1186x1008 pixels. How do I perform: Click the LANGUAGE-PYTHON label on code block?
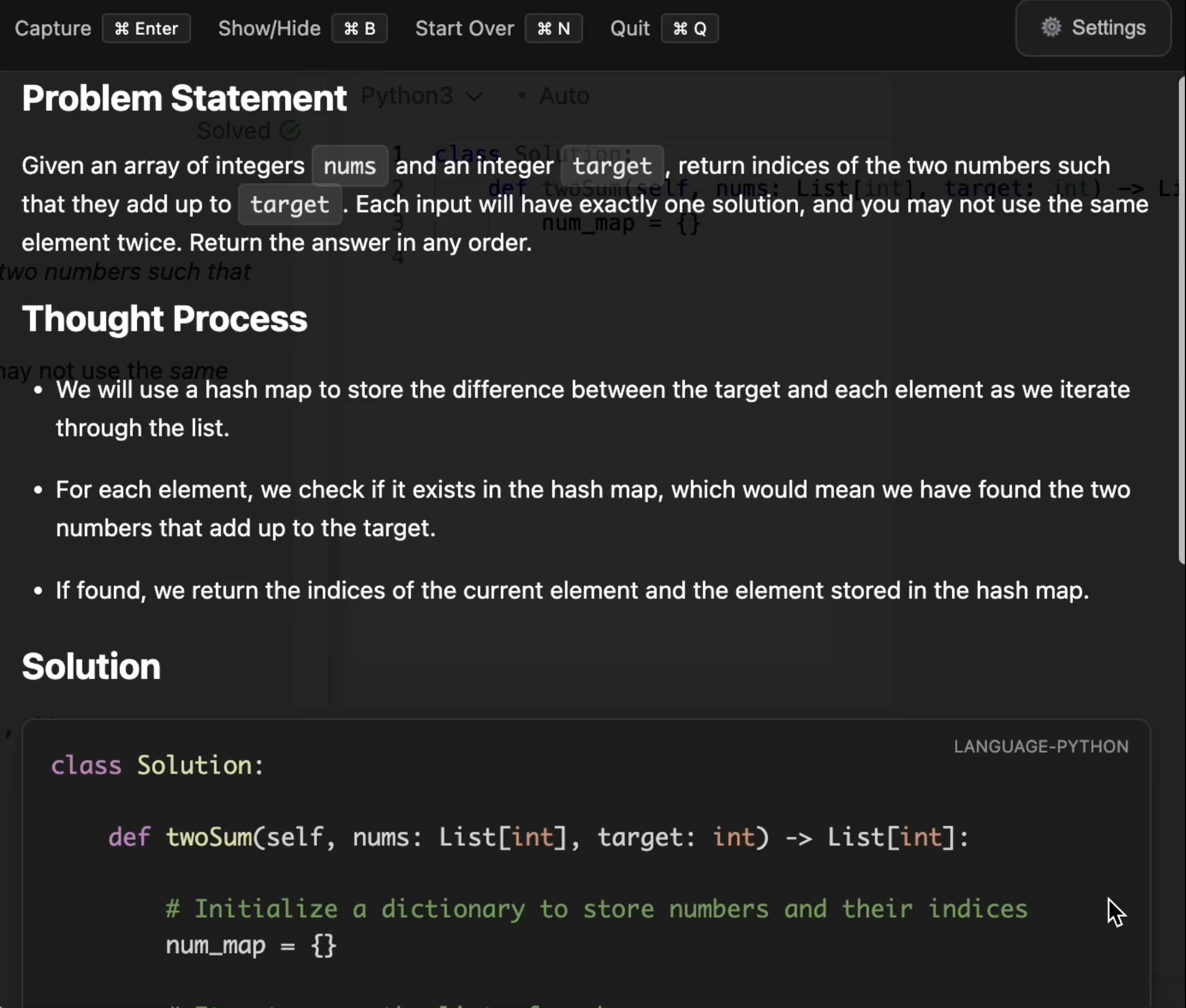(1041, 746)
